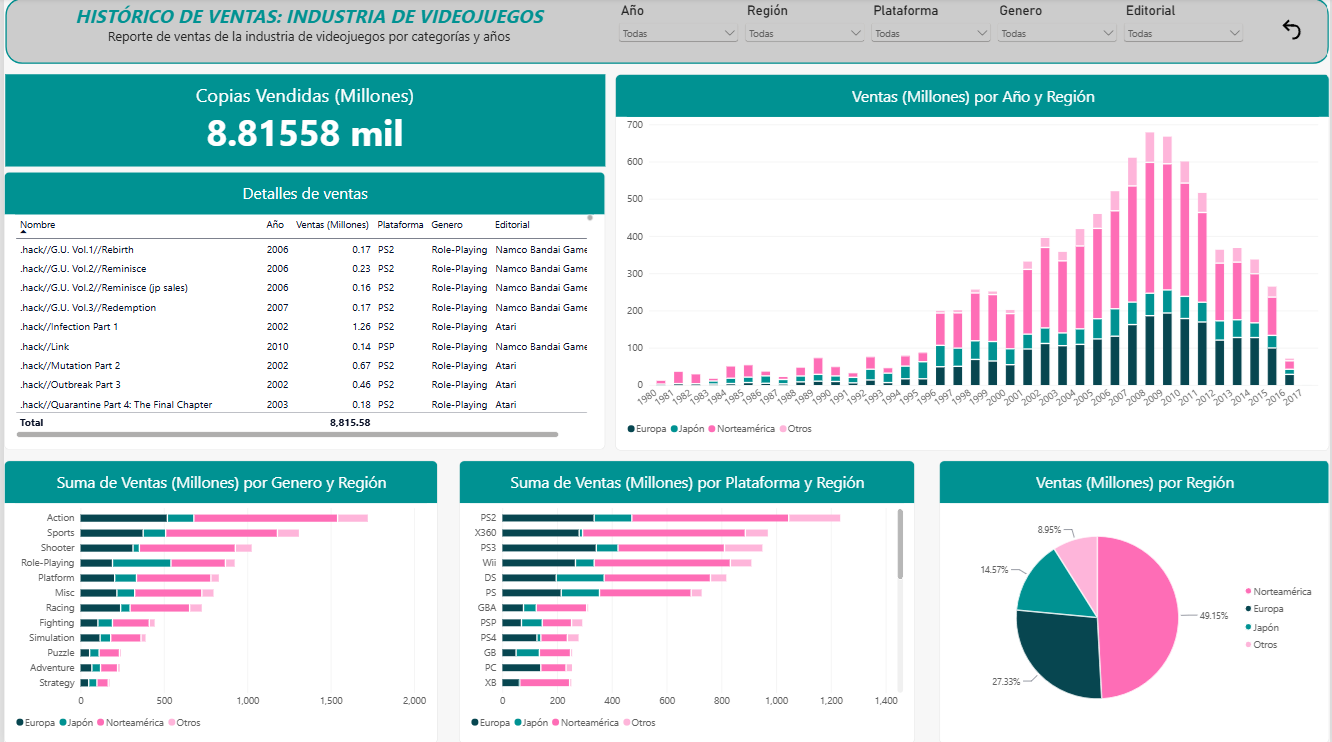Click the Copias Vendidas card value 8.81558 mil

point(305,133)
